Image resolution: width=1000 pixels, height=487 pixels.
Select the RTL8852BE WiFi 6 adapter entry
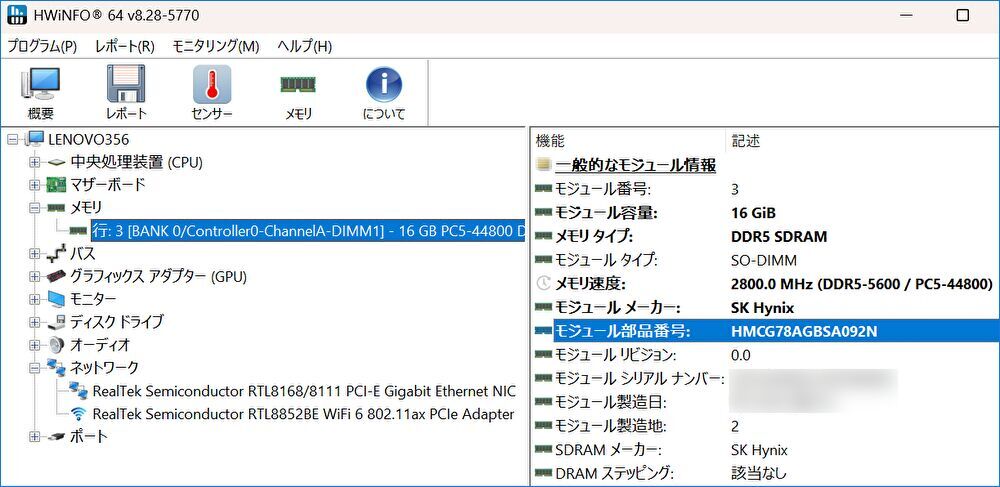click(303, 414)
